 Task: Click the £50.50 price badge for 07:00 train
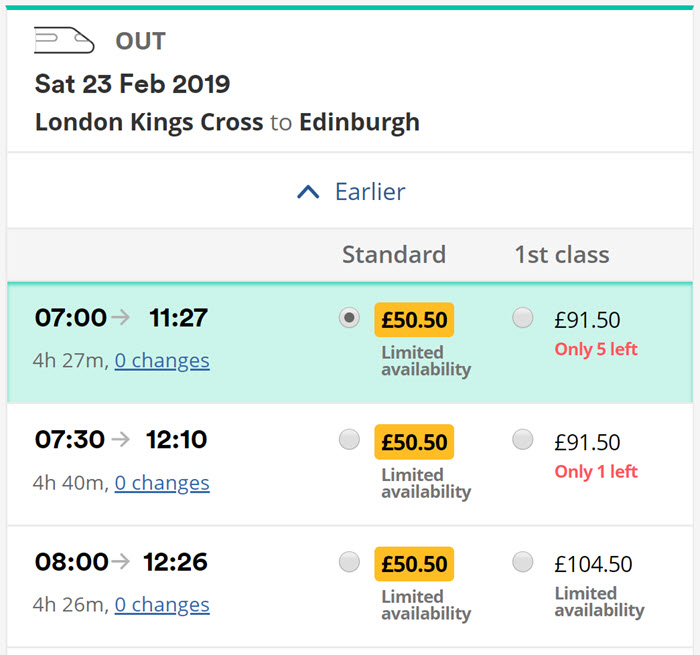[414, 320]
